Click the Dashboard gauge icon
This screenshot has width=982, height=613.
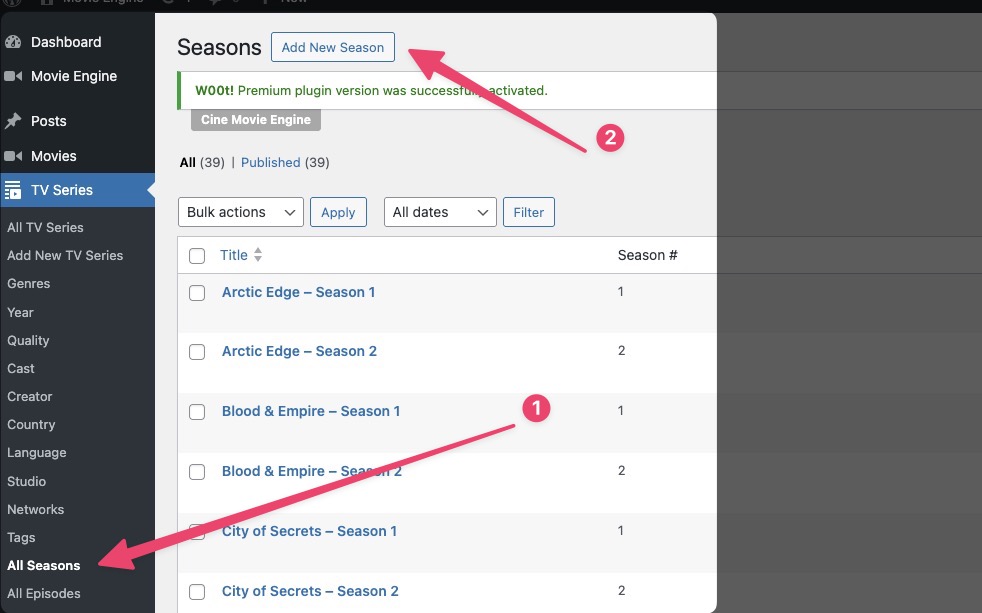pyautogui.click(x=13, y=42)
